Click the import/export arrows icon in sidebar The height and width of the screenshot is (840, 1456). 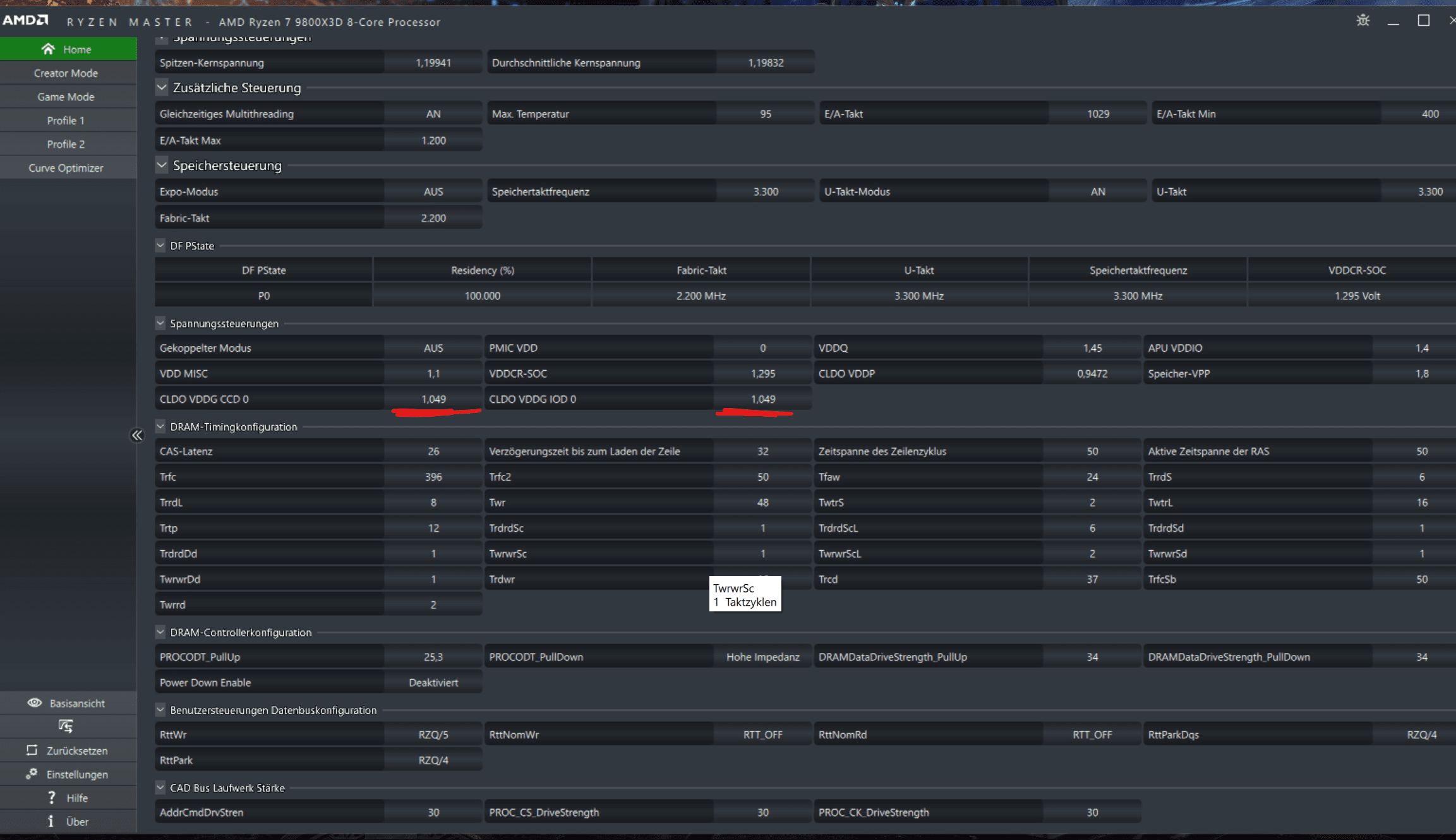[66, 726]
